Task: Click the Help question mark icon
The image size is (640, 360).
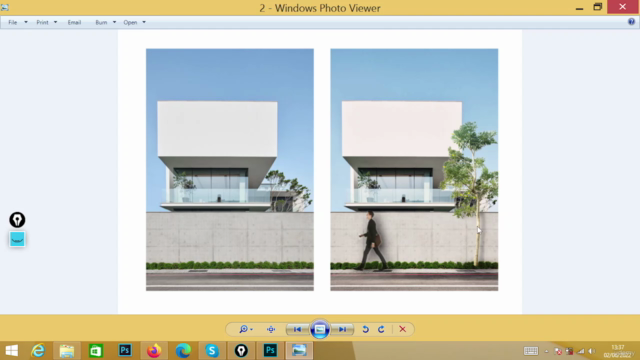Action: pyautogui.click(x=631, y=22)
